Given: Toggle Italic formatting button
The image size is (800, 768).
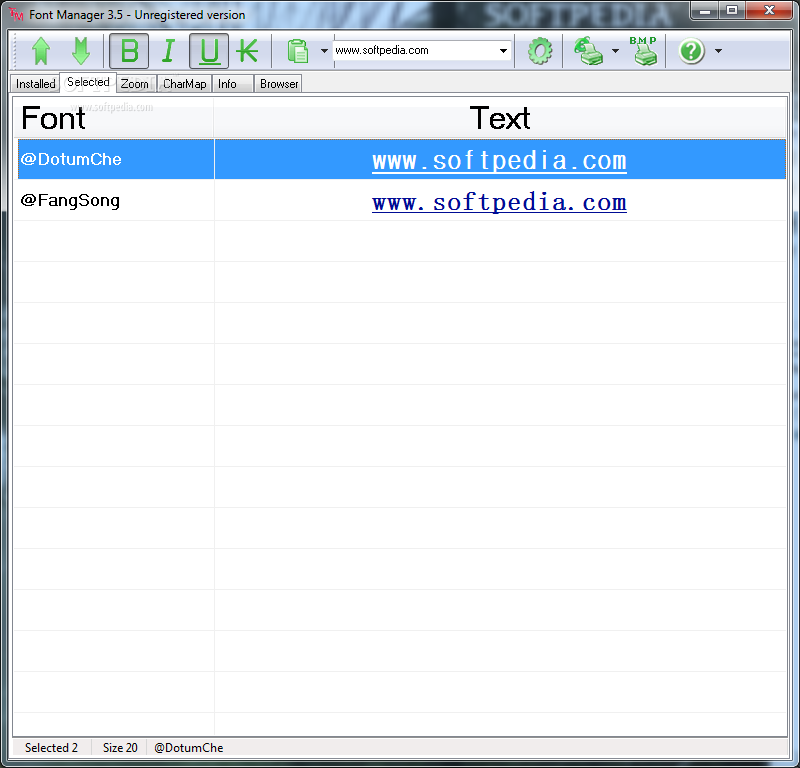Looking at the screenshot, I should click(168, 51).
